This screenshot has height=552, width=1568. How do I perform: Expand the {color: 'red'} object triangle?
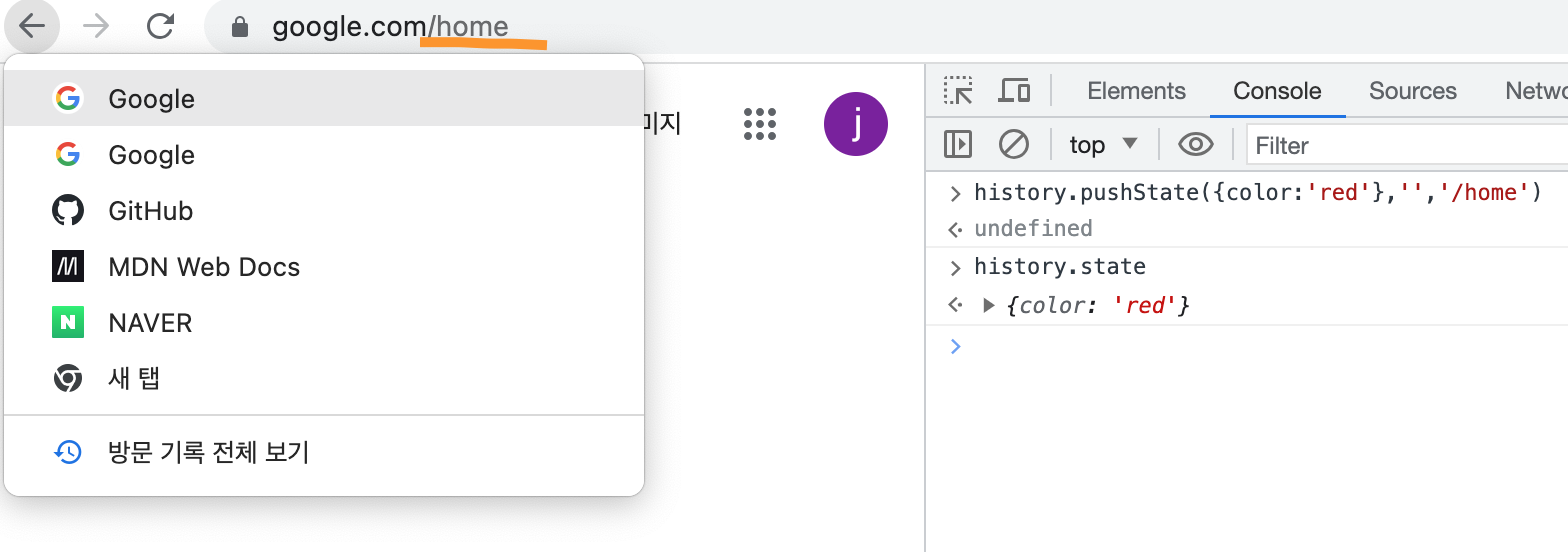[989, 305]
